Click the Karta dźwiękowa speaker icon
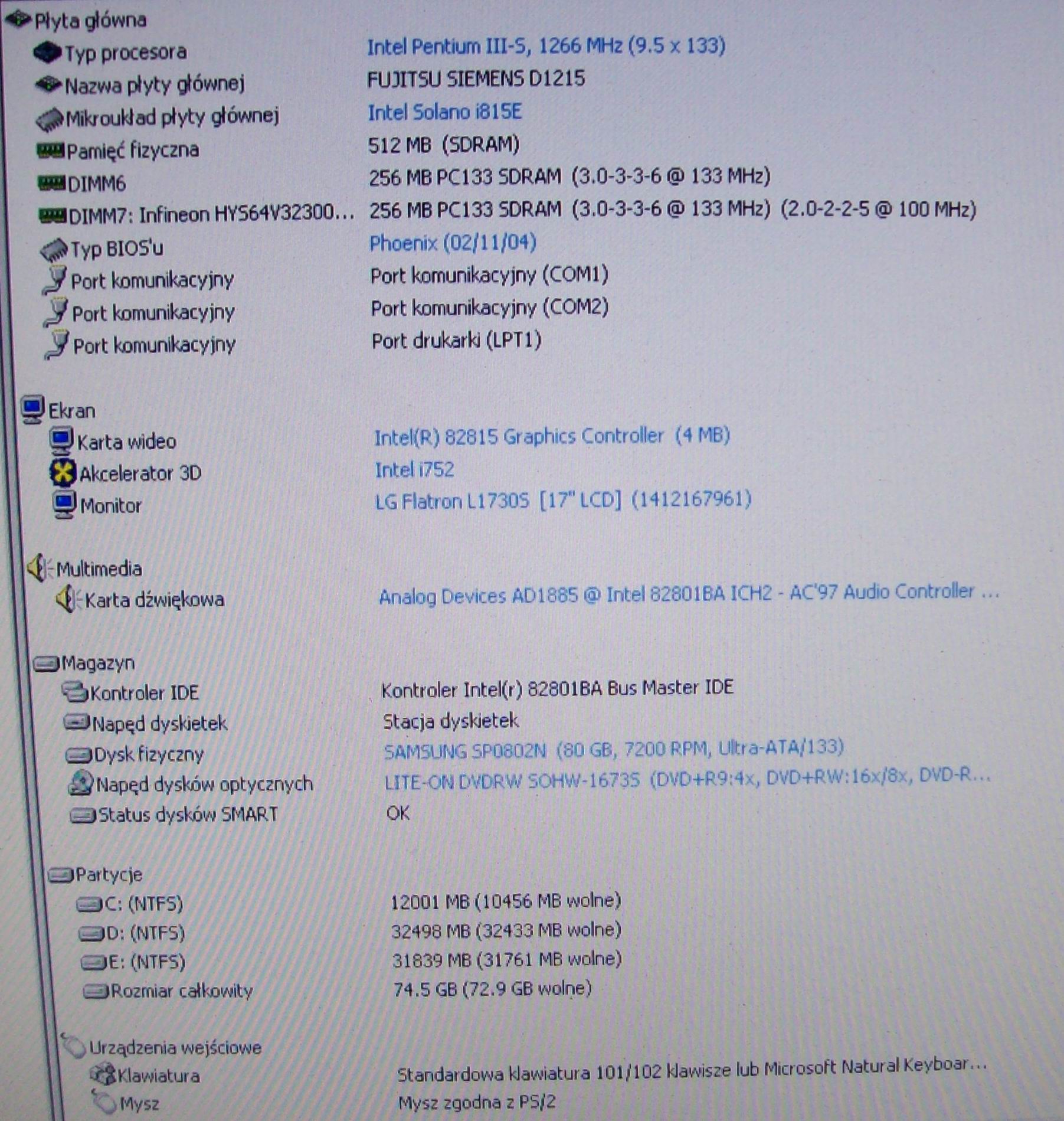Screen dimensions: 1064x1121 pos(69,599)
